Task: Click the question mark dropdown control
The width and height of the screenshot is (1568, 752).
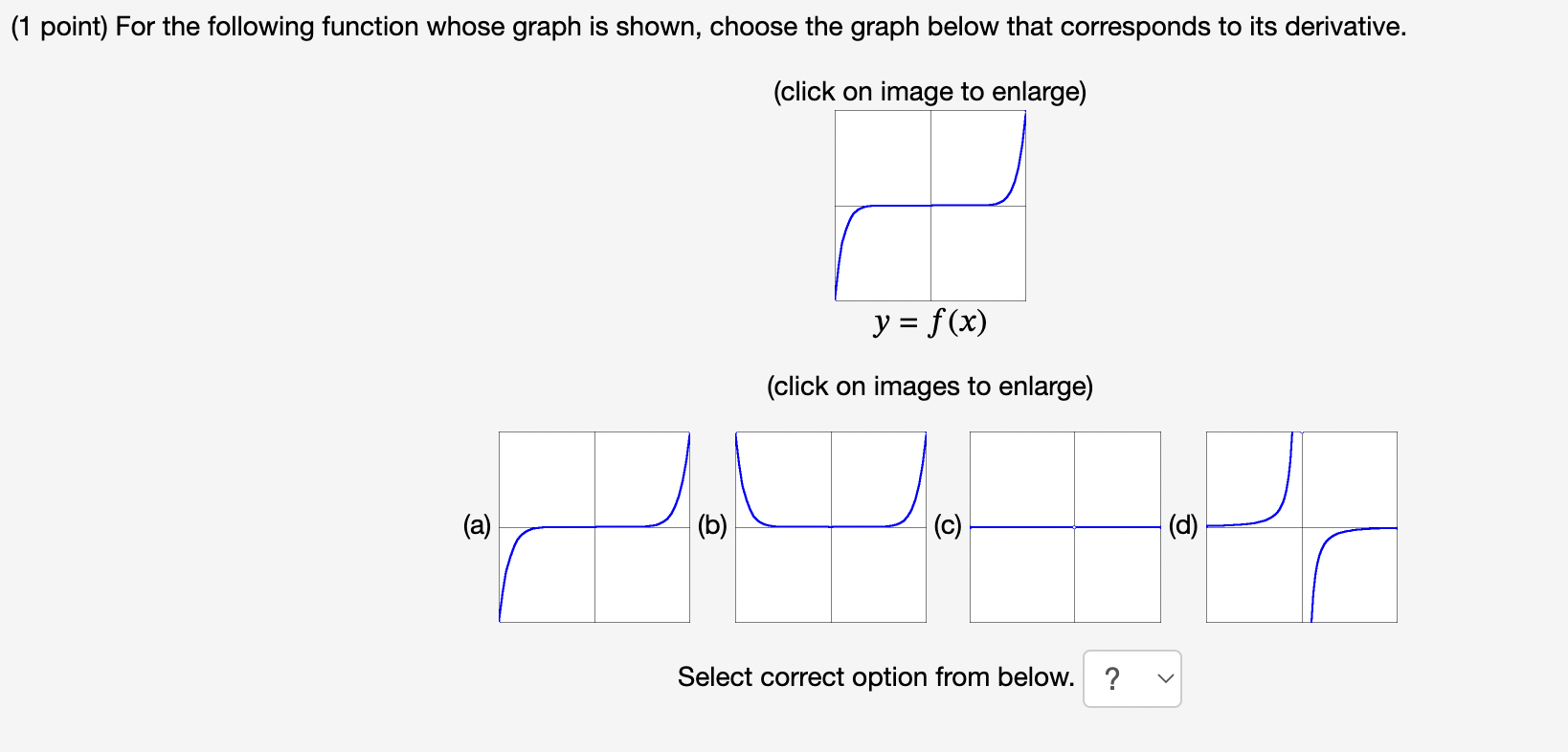Action: [1113, 677]
